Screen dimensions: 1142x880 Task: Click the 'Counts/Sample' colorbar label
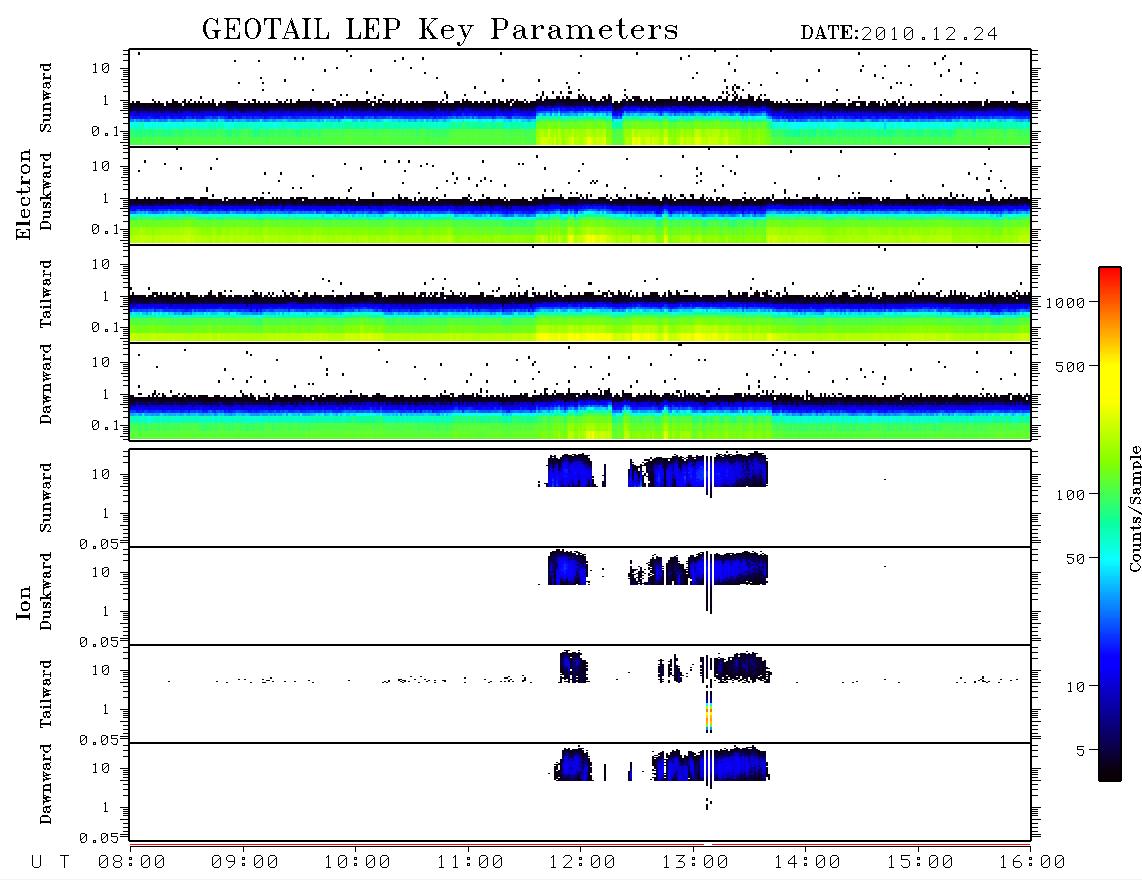pyautogui.click(x=1134, y=508)
